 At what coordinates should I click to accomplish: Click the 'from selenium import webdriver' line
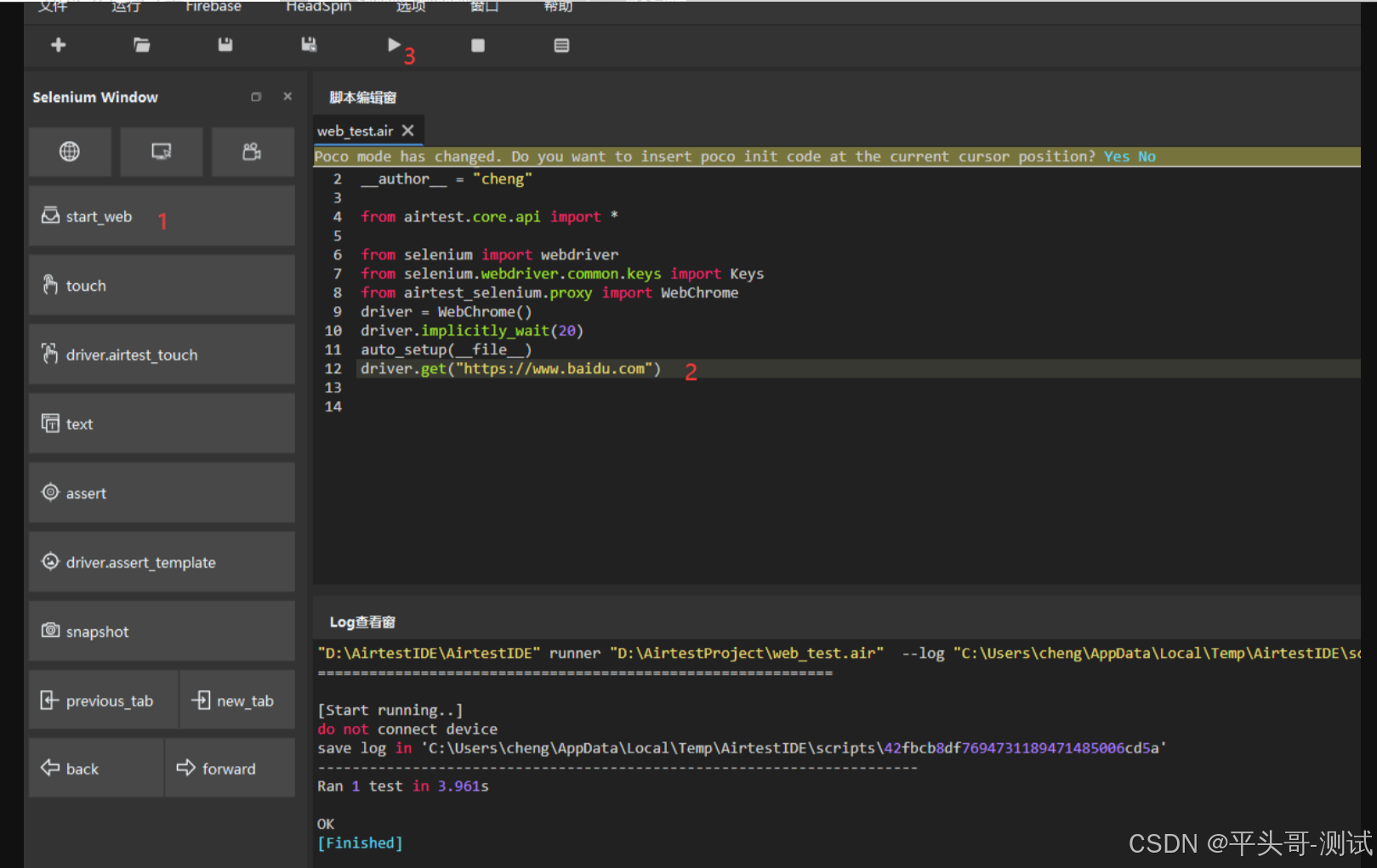pos(489,255)
